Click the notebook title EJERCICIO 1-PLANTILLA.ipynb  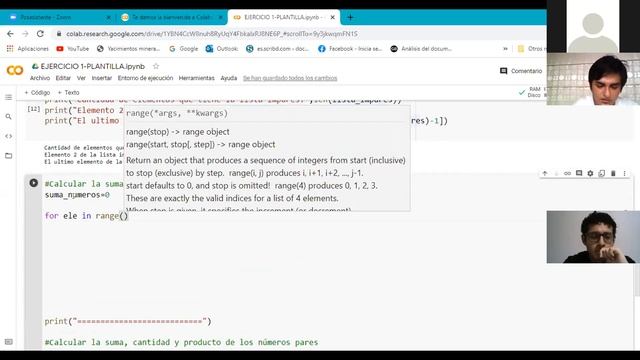93,66
